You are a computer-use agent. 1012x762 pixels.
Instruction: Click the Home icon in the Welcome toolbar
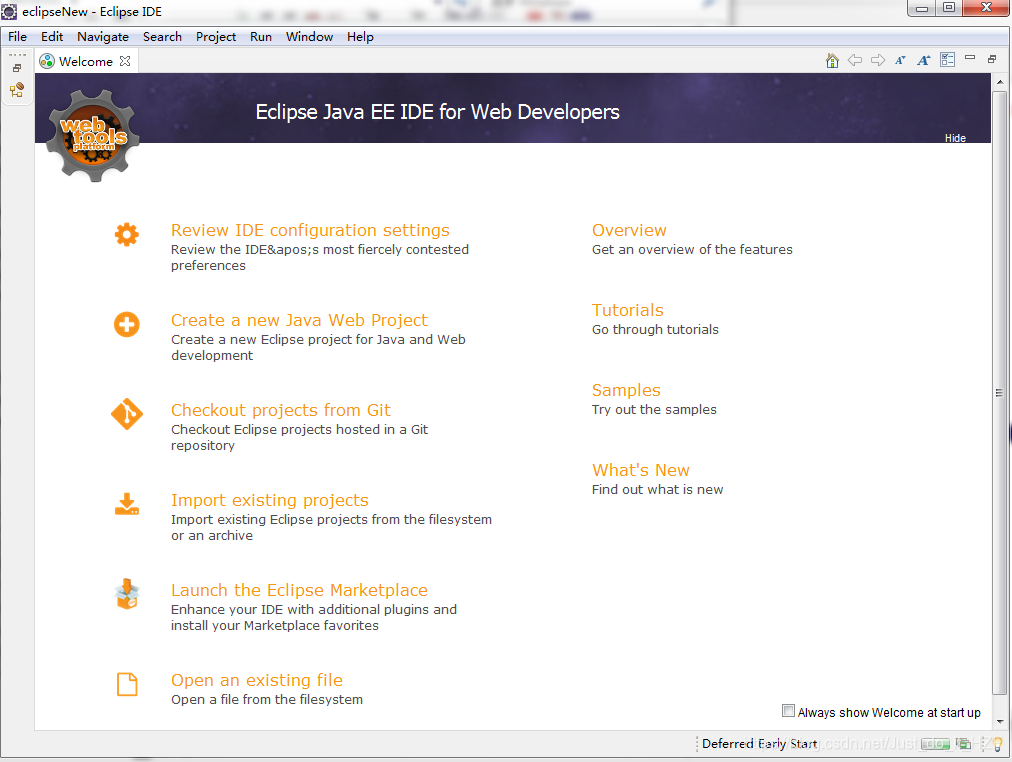coord(832,60)
